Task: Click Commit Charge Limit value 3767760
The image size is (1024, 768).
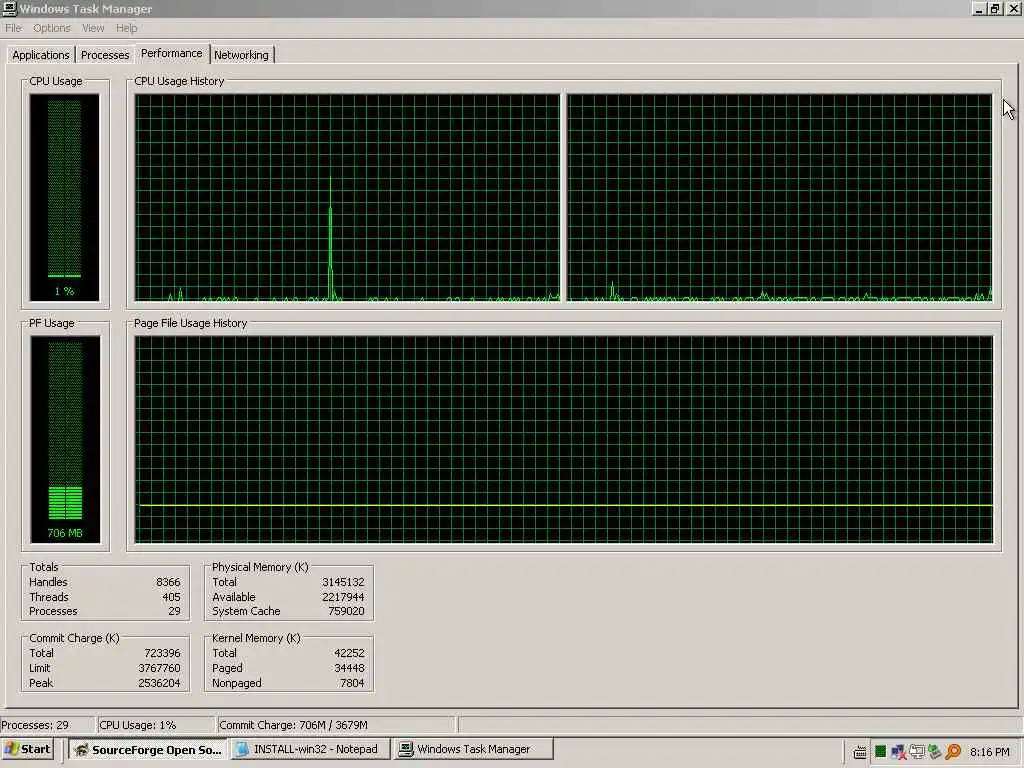Action: pyautogui.click(x=159, y=668)
